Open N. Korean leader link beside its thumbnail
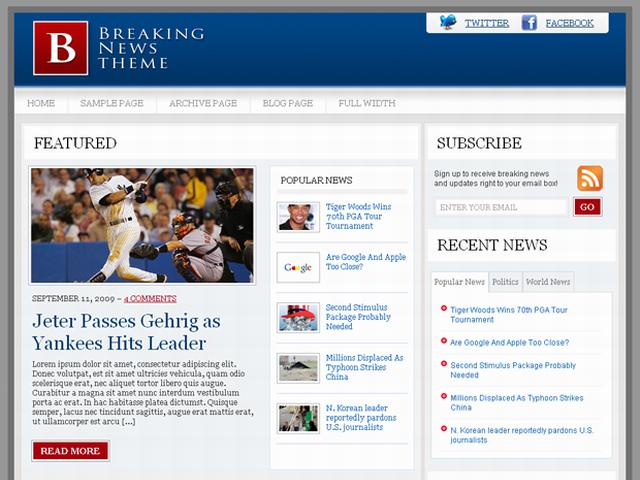Image resolution: width=640 pixels, height=480 pixels. point(361,418)
